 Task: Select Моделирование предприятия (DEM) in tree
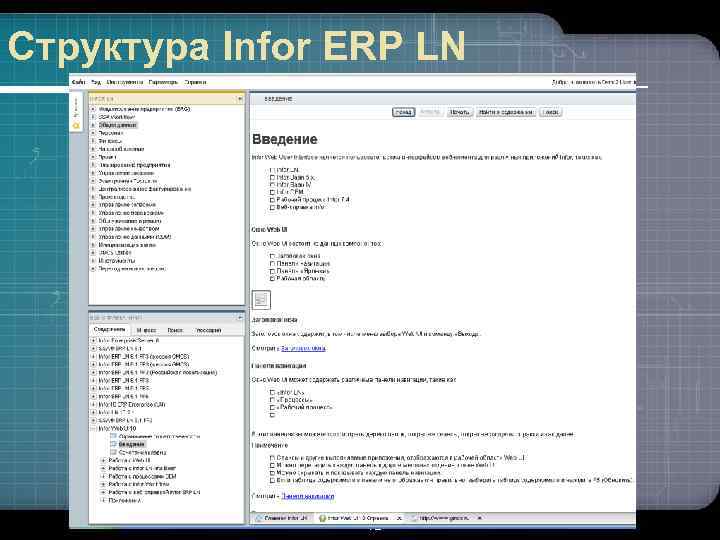point(144,109)
